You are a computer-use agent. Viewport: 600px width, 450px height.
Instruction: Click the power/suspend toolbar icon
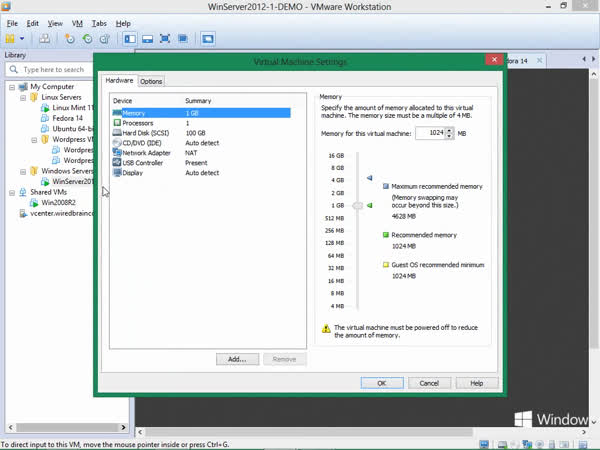pyautogui.click(x=10, y=38)
